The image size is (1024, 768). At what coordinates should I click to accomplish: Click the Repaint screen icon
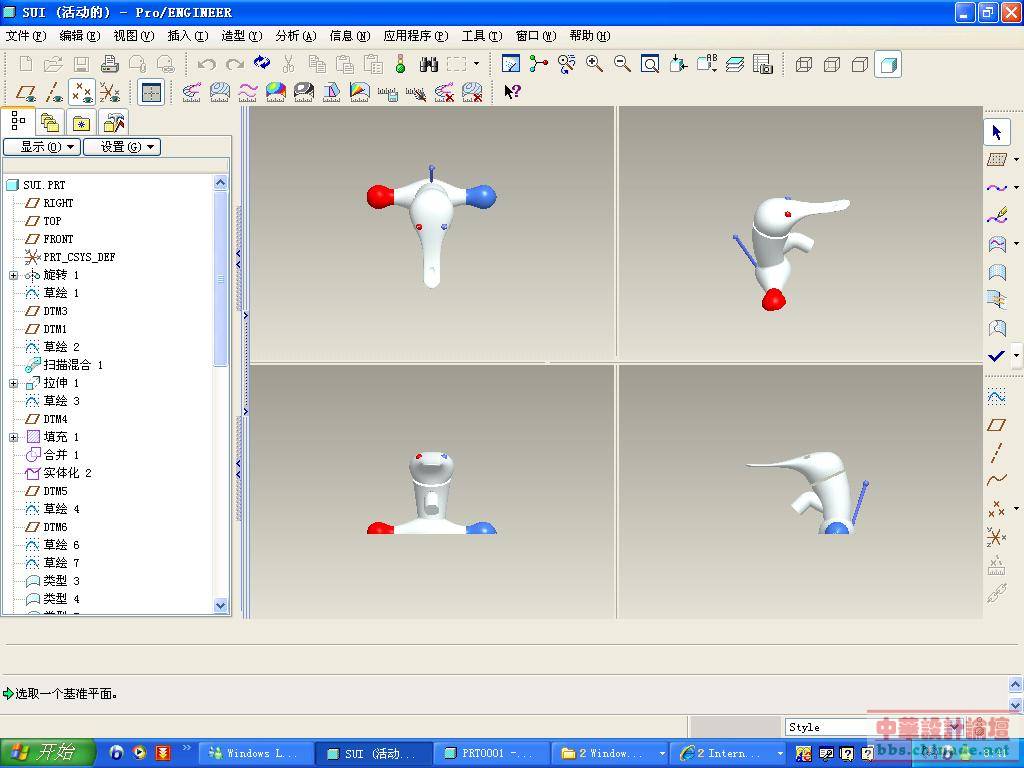(510, 64)
